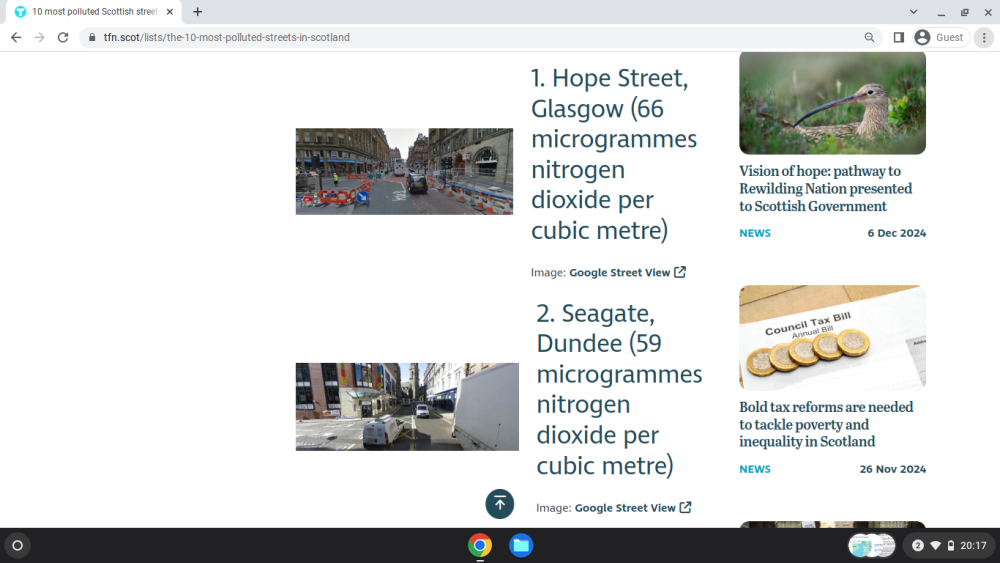Open the overlapping thumbnails tray on shelf

coord(871,546)
